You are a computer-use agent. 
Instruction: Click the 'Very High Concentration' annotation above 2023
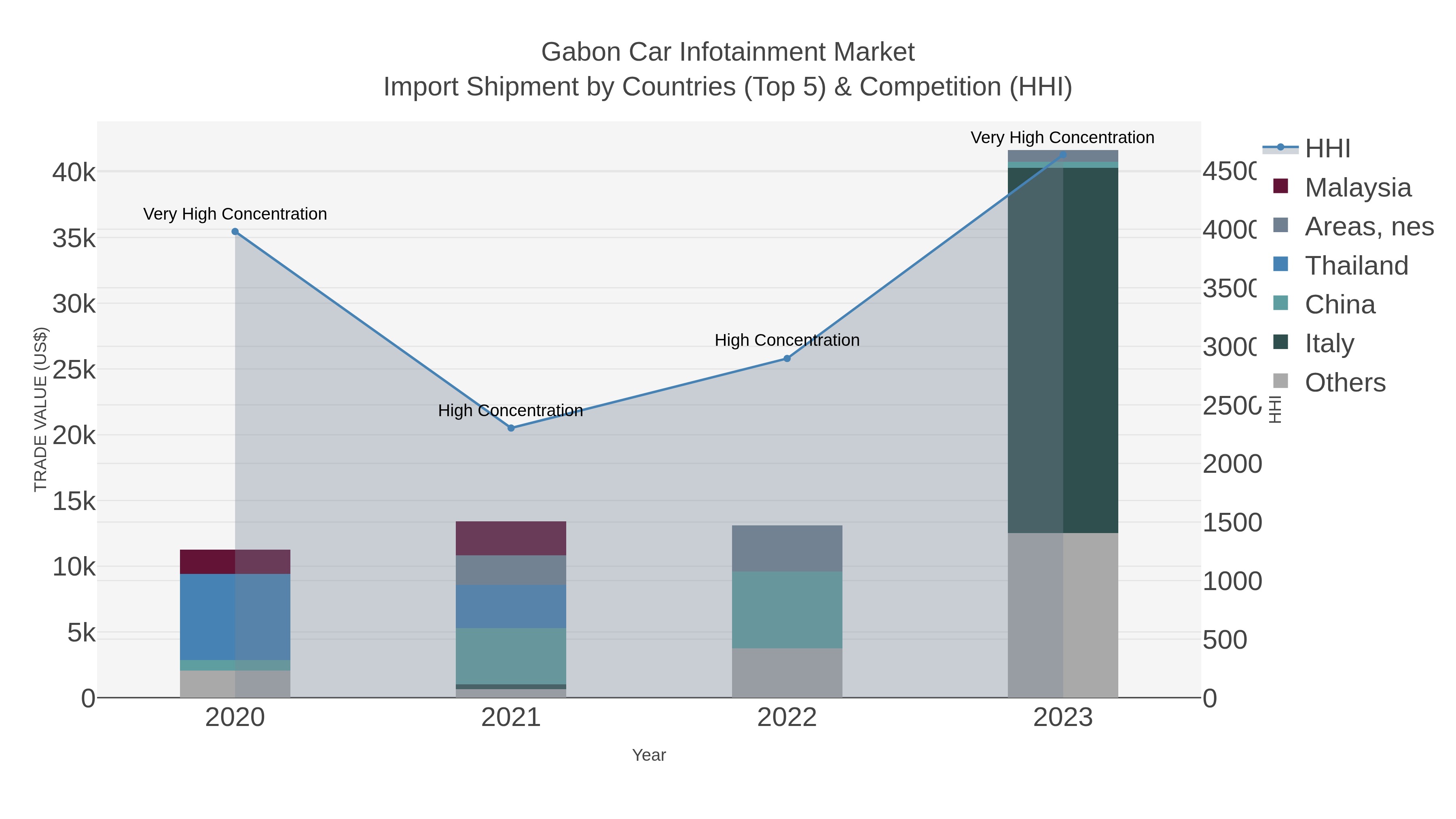(x=1062, y=138)
